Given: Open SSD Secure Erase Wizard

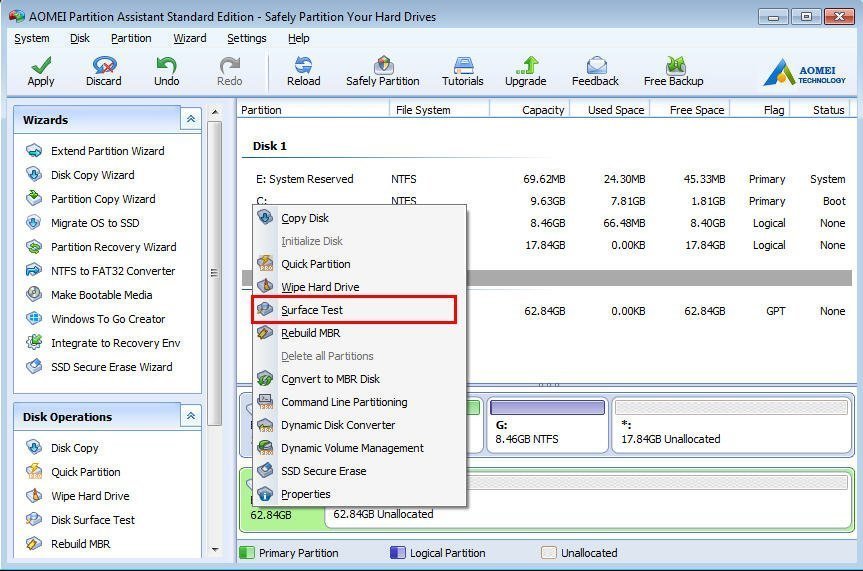Looking at the screenshot, I should click(111, 367).
